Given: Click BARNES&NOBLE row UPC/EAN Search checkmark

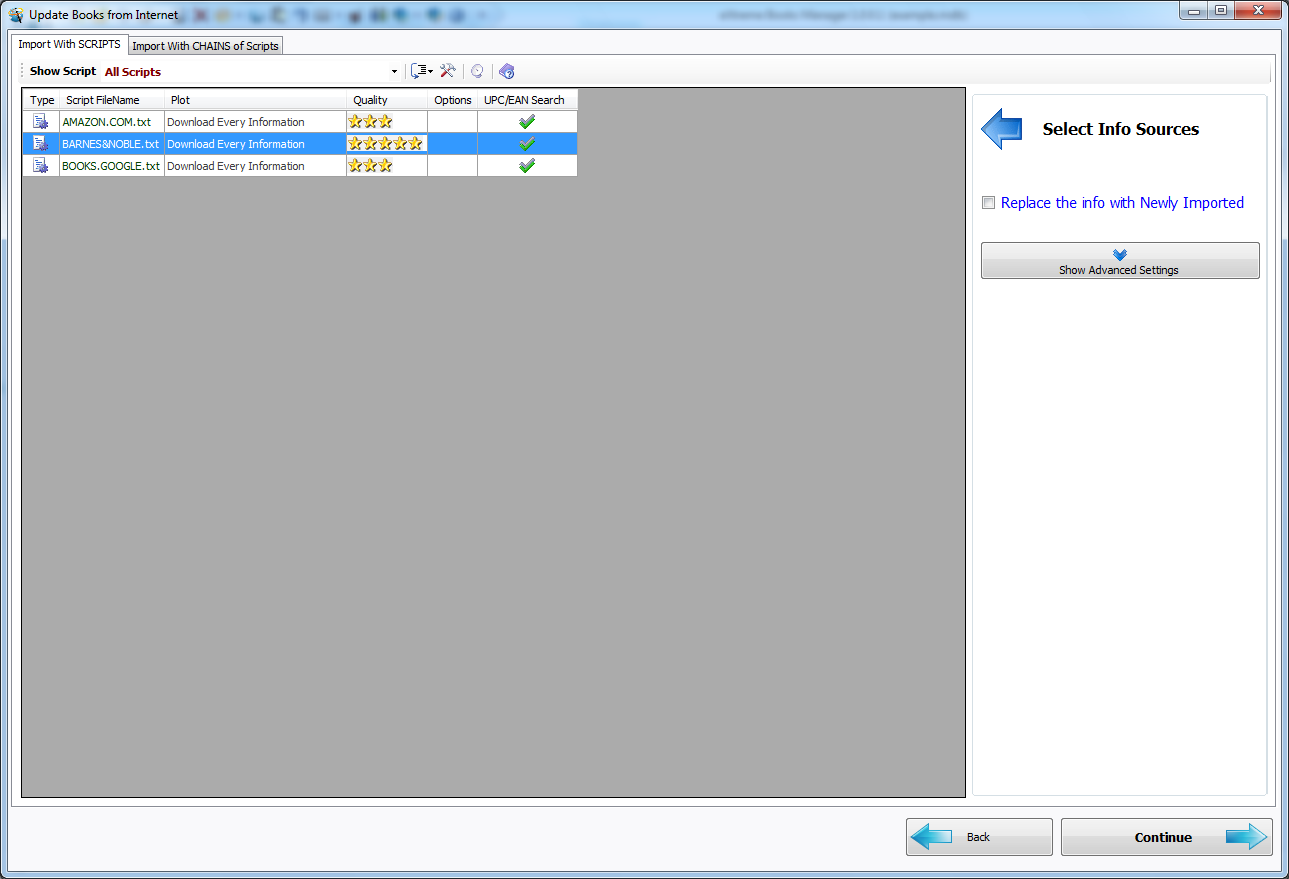Looking at the screenshot, I should tap(527, 144).
